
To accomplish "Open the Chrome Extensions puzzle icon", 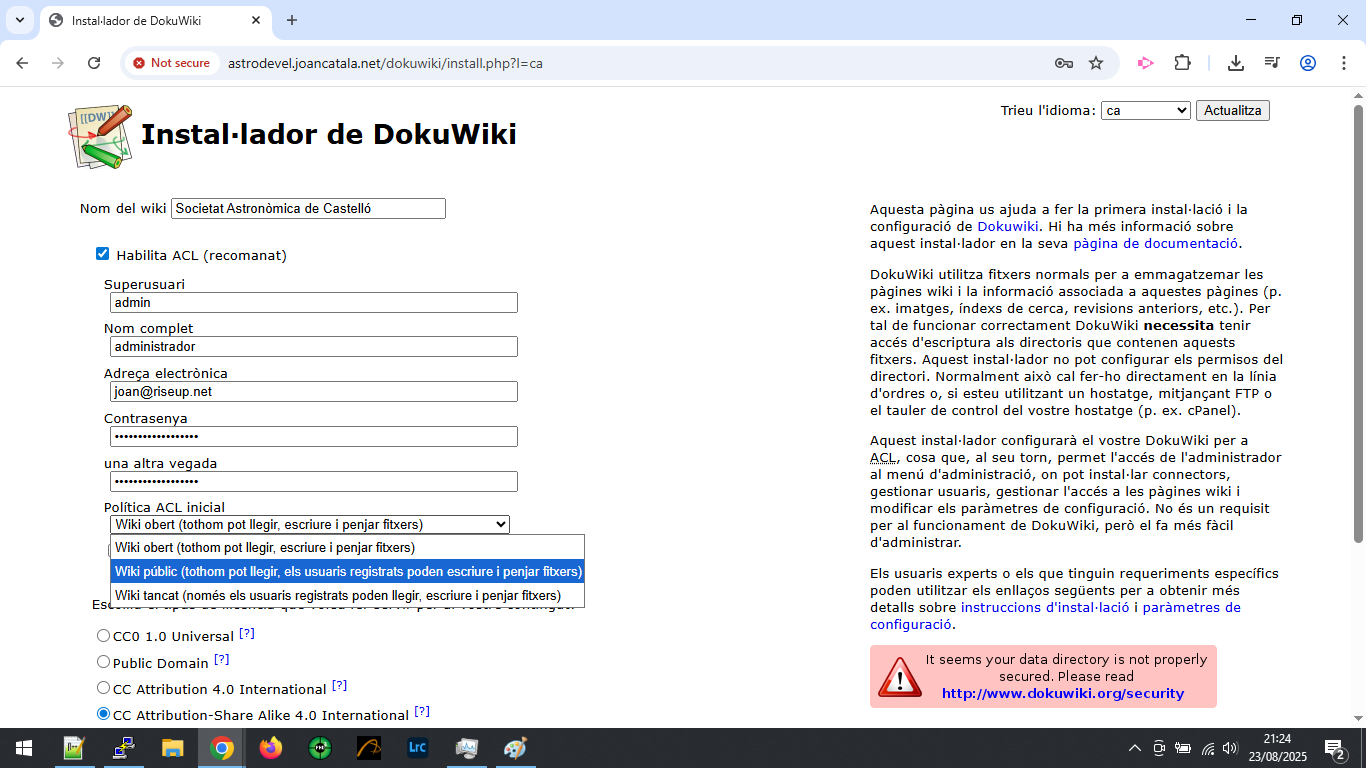I will [1183, 63].
